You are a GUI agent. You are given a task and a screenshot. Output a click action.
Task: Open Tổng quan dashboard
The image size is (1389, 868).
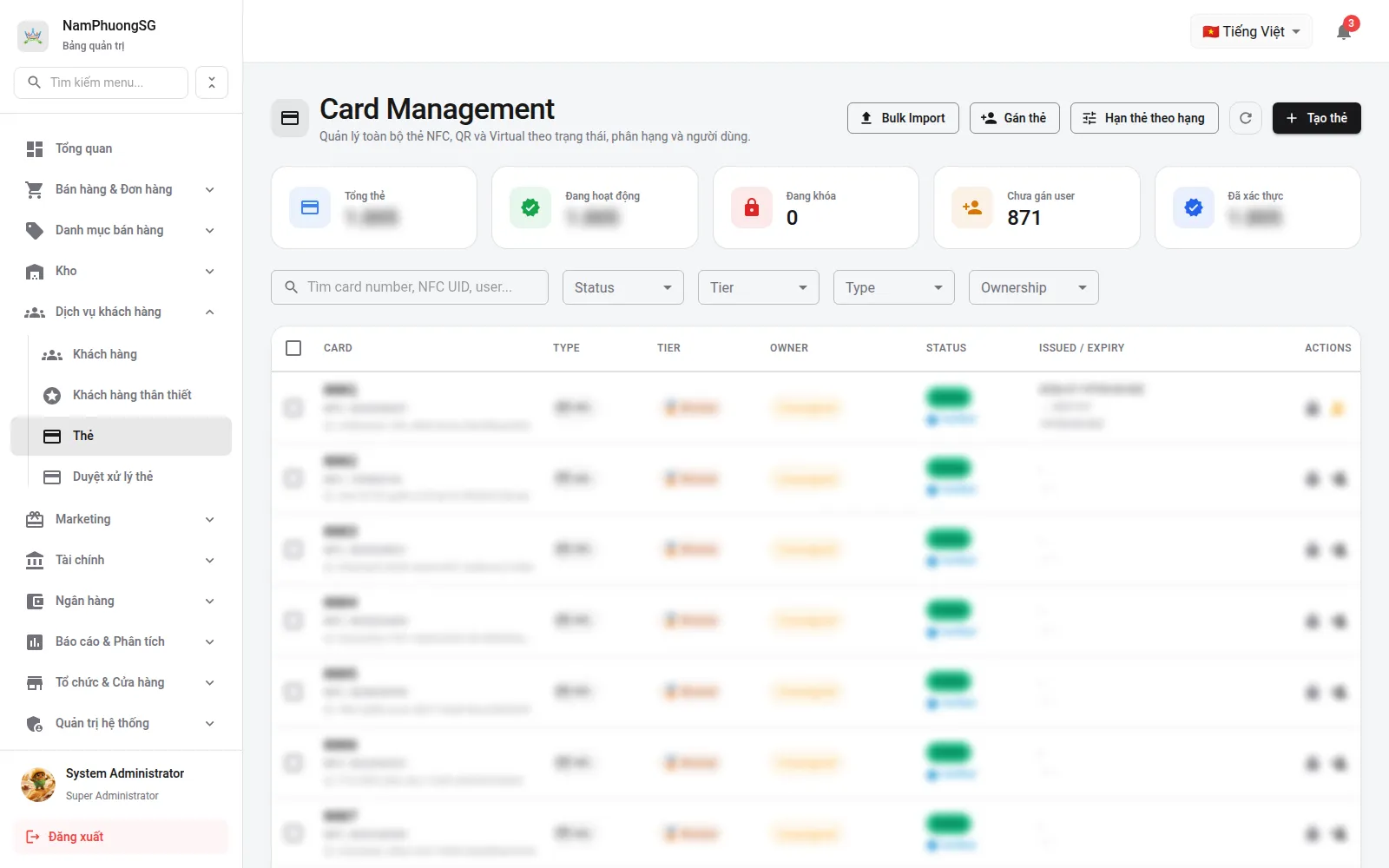point(122,148)
